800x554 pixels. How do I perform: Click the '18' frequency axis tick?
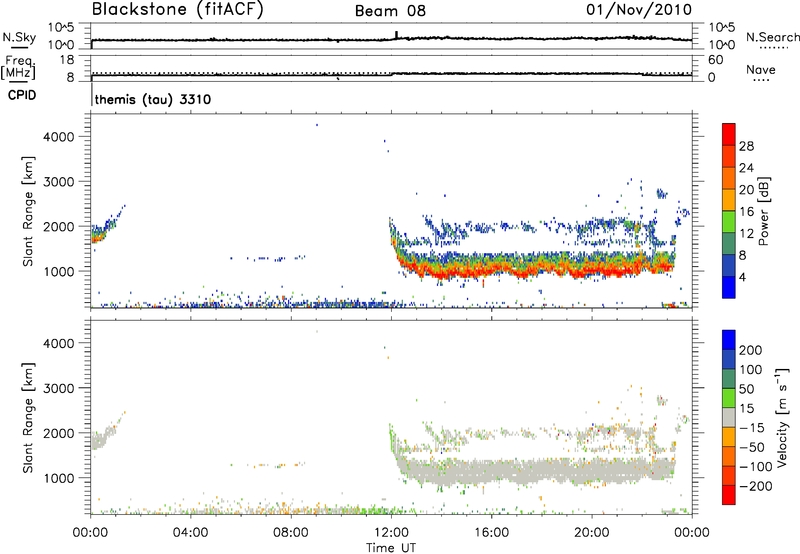click(66, 60)
